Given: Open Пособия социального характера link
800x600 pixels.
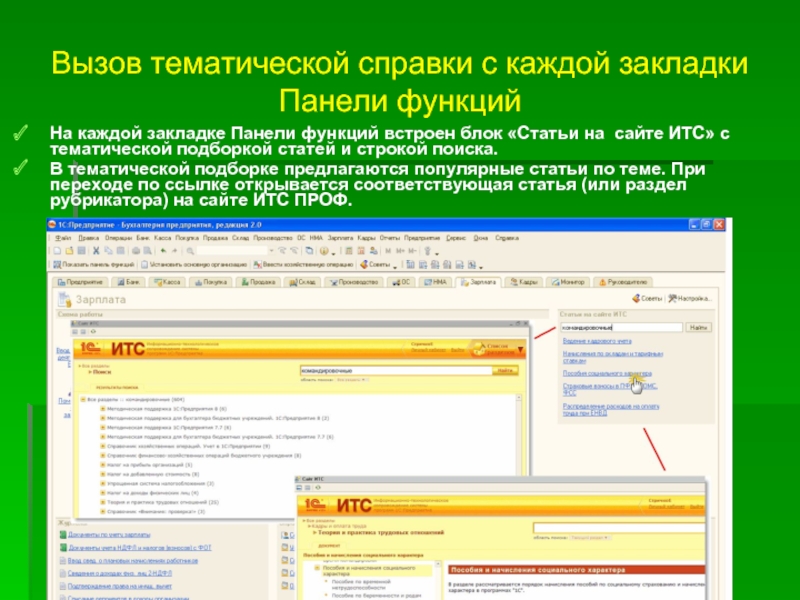Looking at the screenshot, I should pos(607,373).
